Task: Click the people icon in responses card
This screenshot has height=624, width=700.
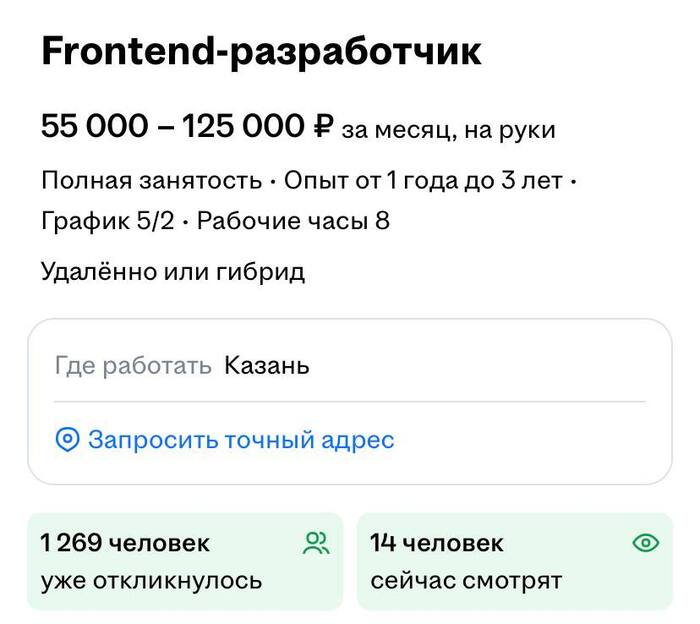Action: click(x=316, y=543)
